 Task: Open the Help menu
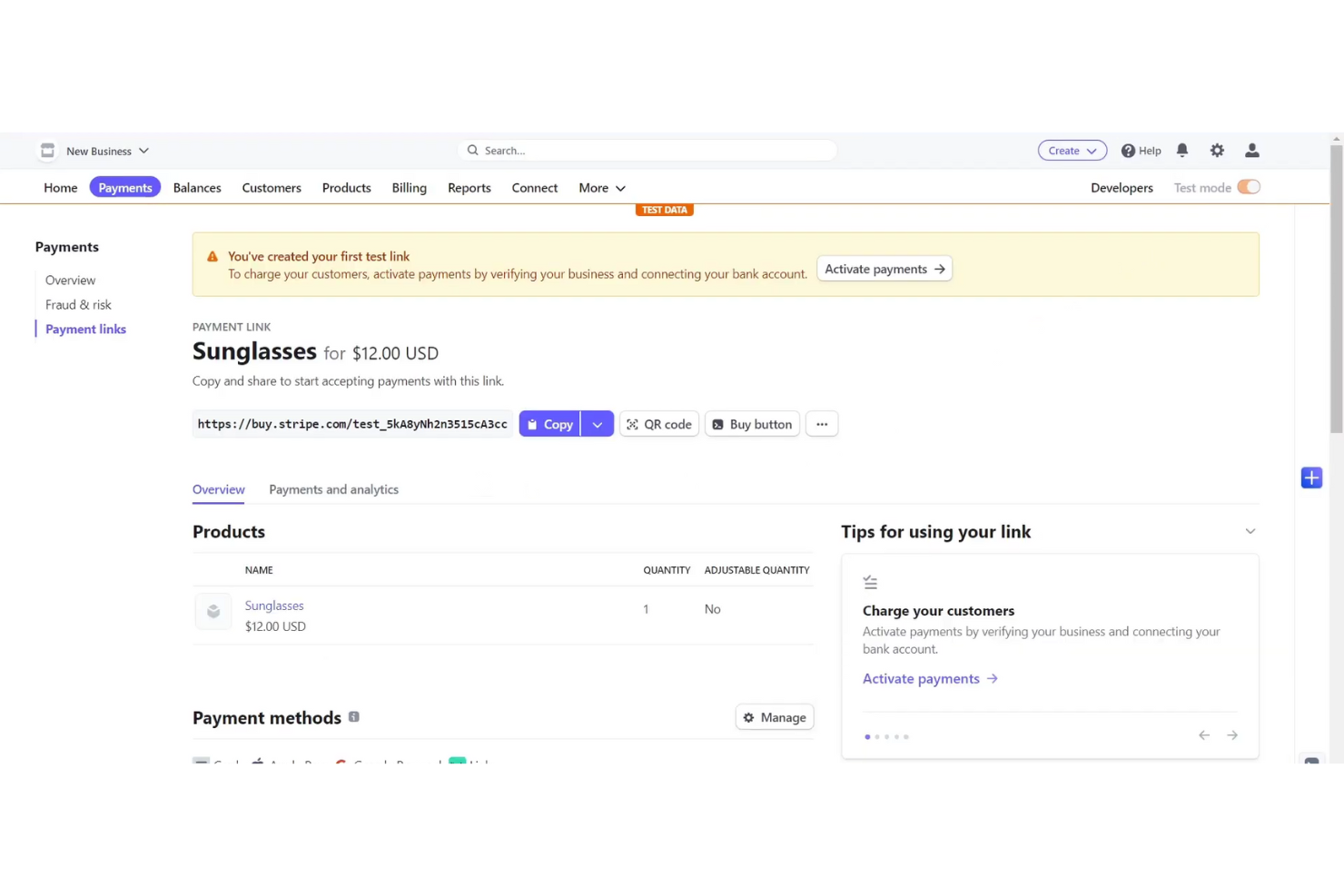(1141, 150)
